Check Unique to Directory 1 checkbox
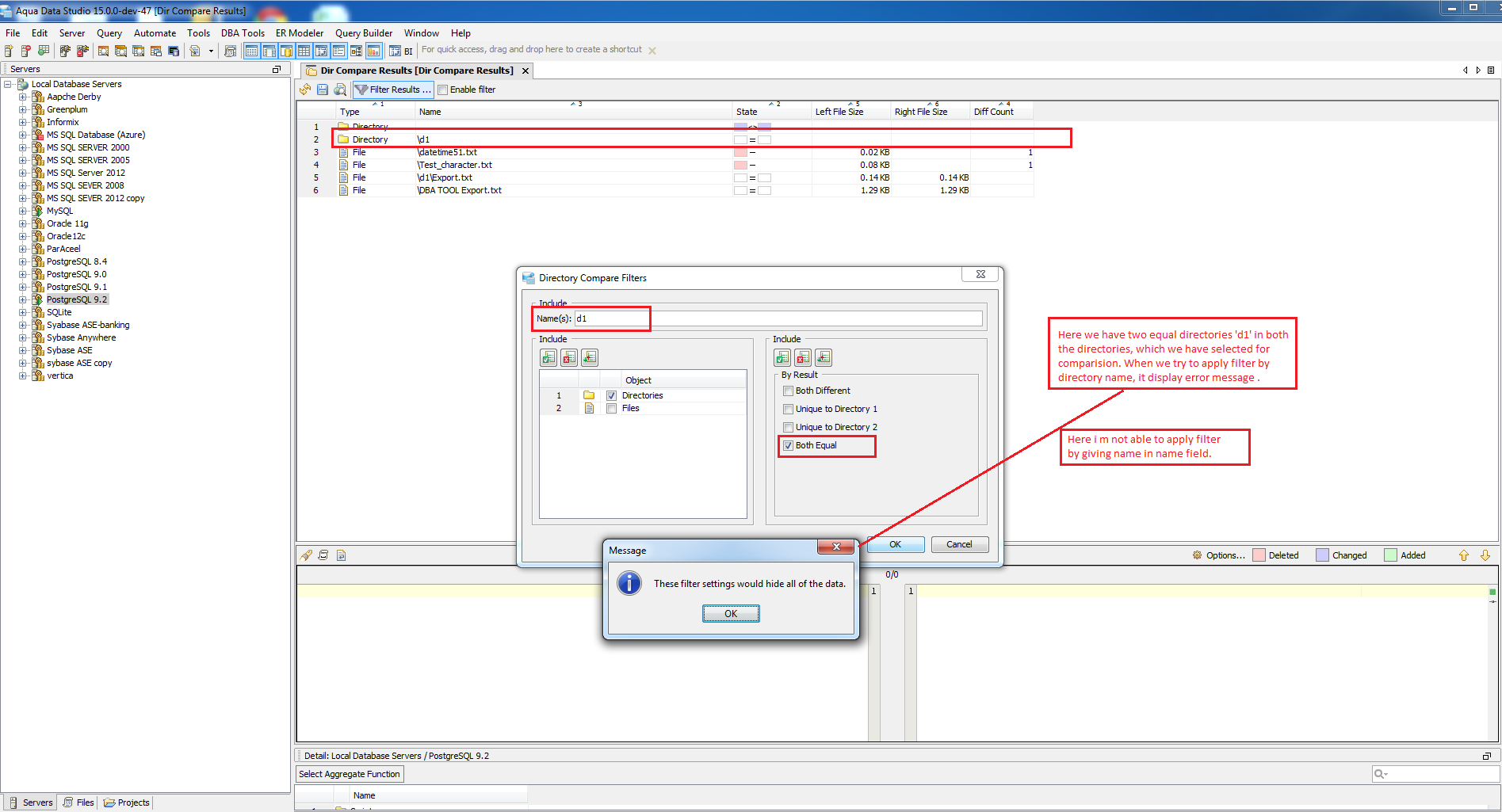1502x812 pixels. (x=788, y=409)
